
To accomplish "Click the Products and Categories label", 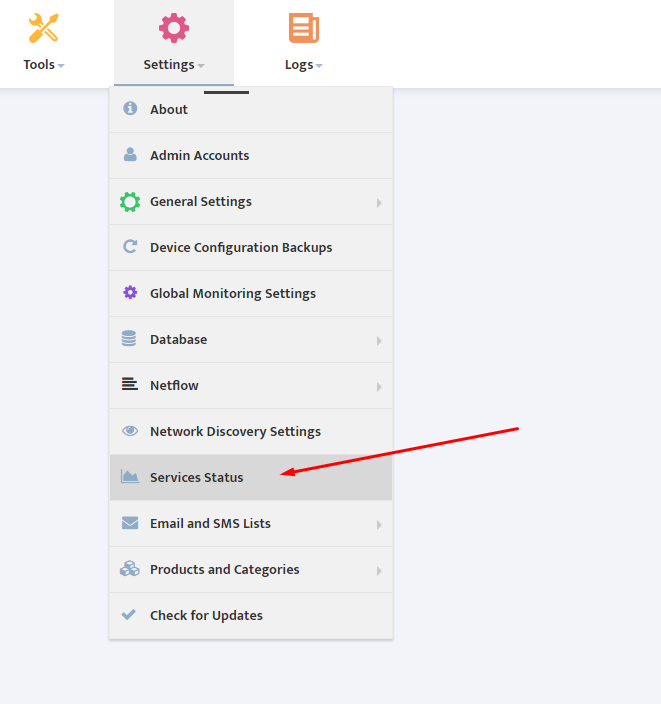I will tap(225, 569).
